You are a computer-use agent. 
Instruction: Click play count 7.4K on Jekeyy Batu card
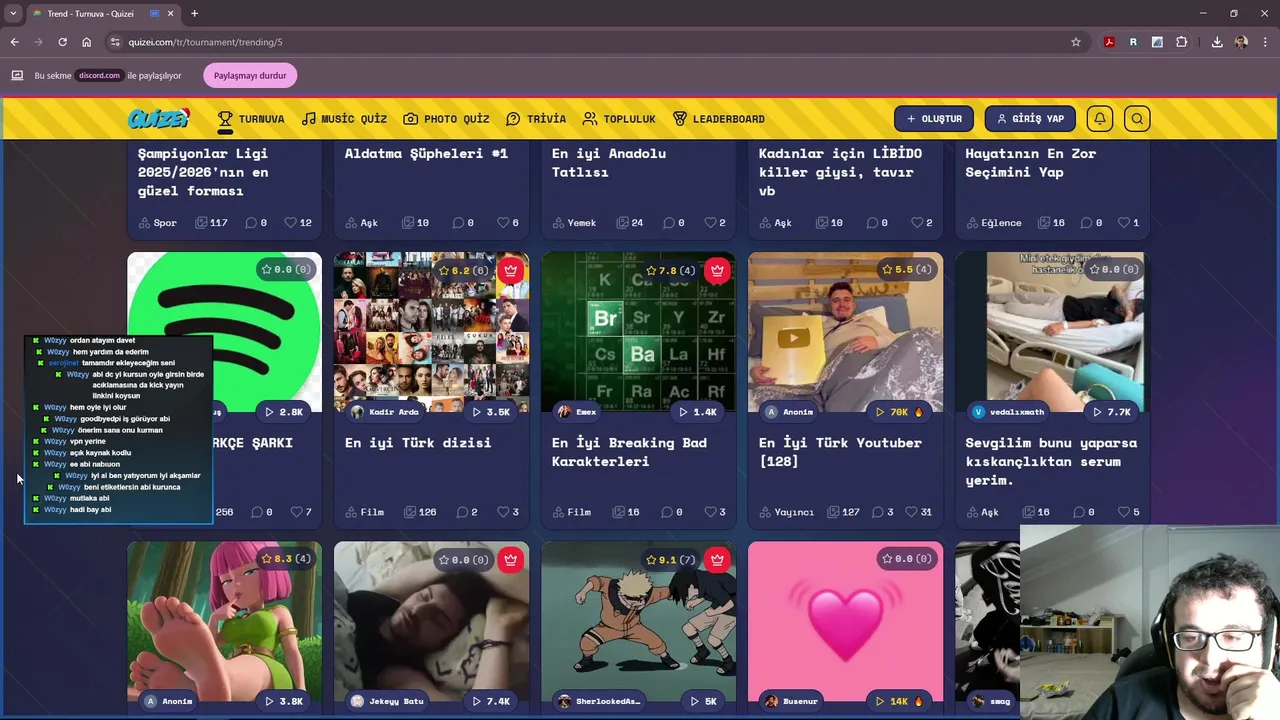point(491,701)
